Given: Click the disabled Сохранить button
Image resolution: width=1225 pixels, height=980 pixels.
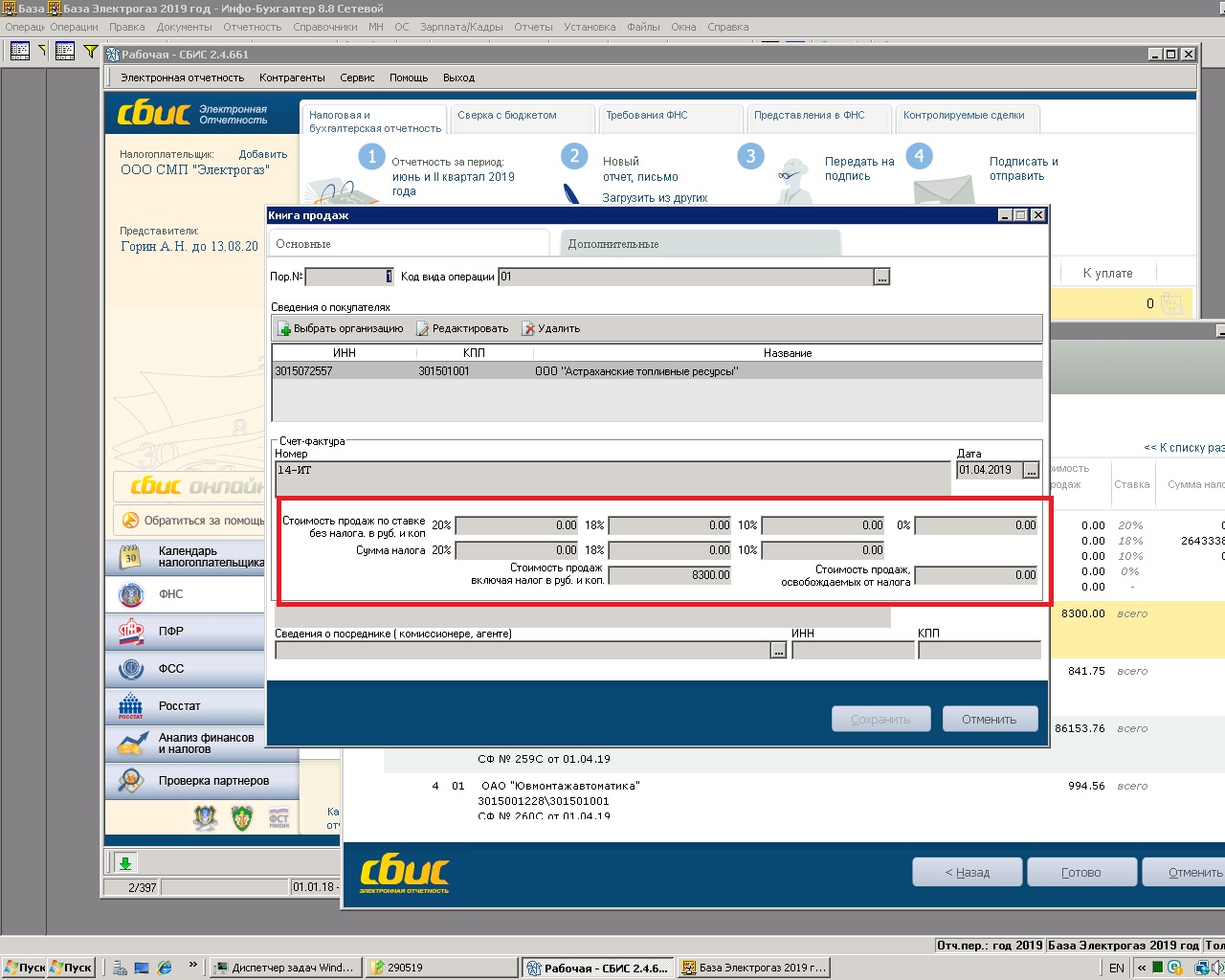Looking at the screenshot, I should point(880,719).
